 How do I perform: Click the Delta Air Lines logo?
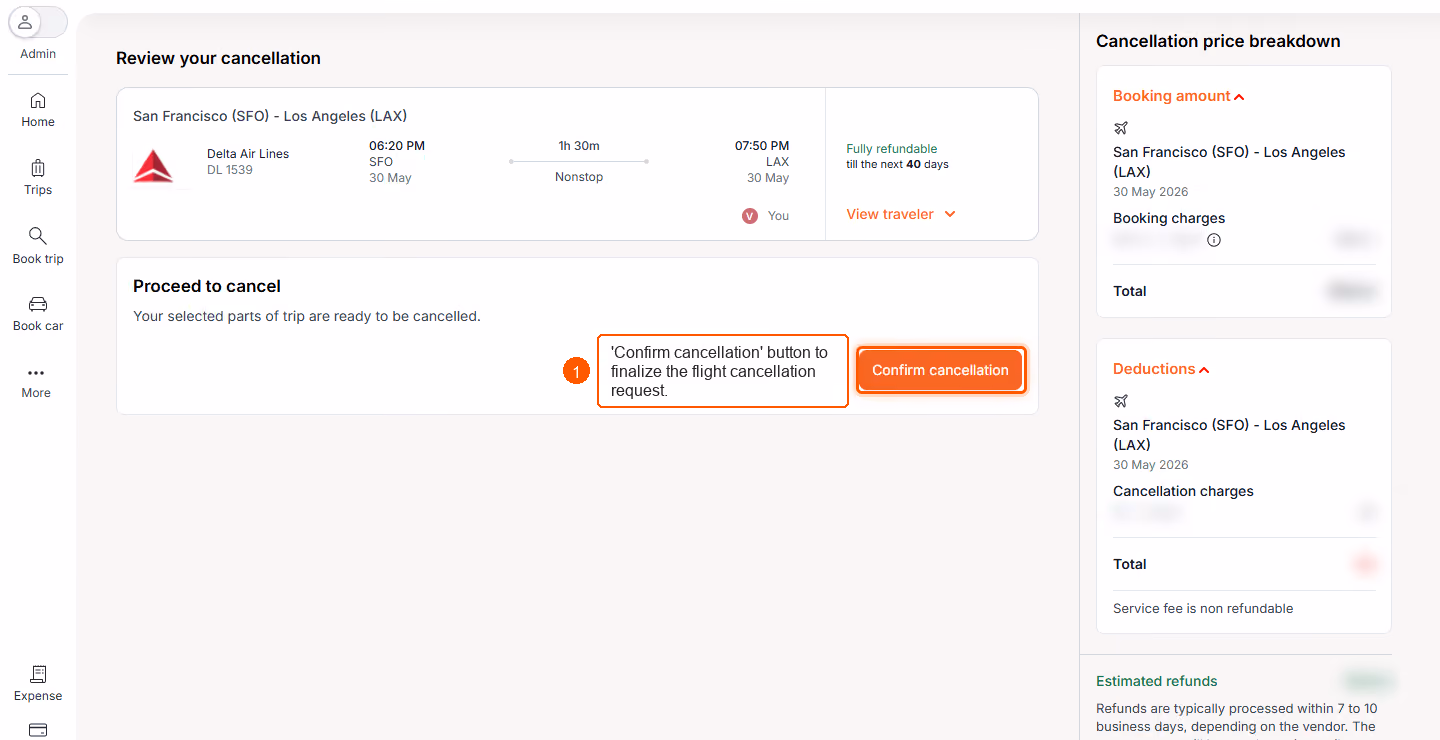[x=154, y=166]
